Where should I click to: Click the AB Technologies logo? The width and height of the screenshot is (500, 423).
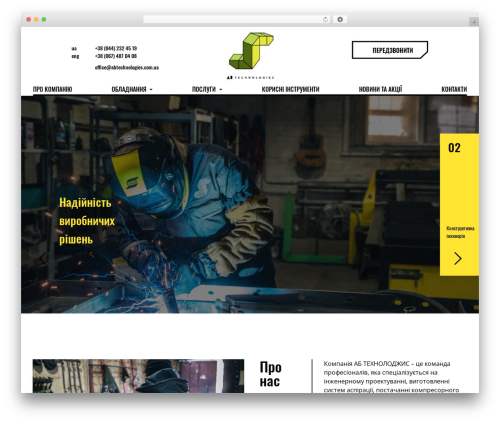click(251, 55)
